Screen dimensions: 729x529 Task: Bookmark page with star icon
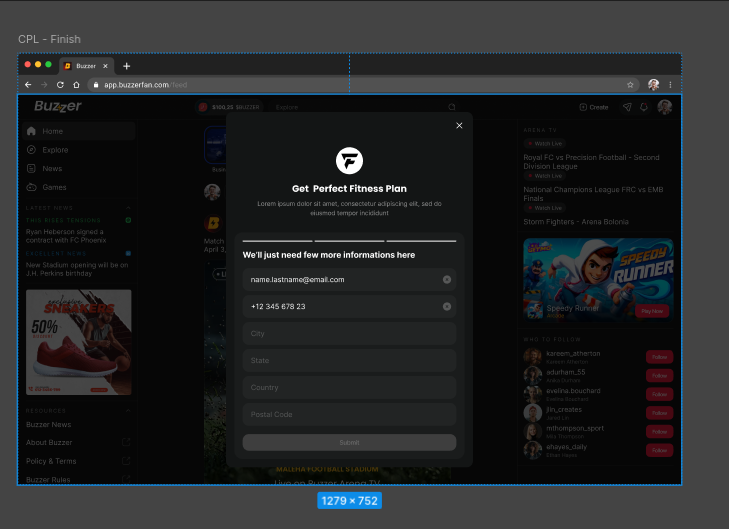[630, 85]
